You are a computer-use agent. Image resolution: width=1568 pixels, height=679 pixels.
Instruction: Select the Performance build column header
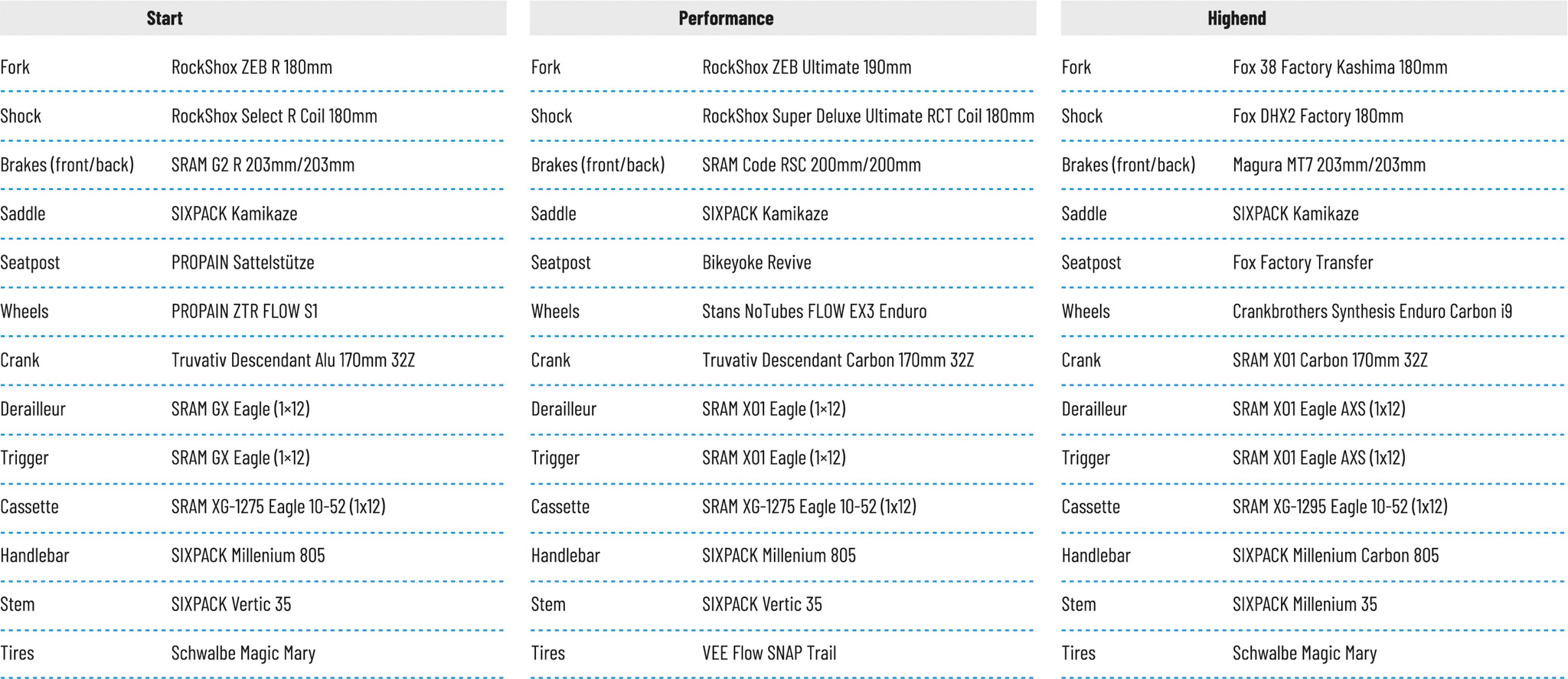tap(726, 18)
